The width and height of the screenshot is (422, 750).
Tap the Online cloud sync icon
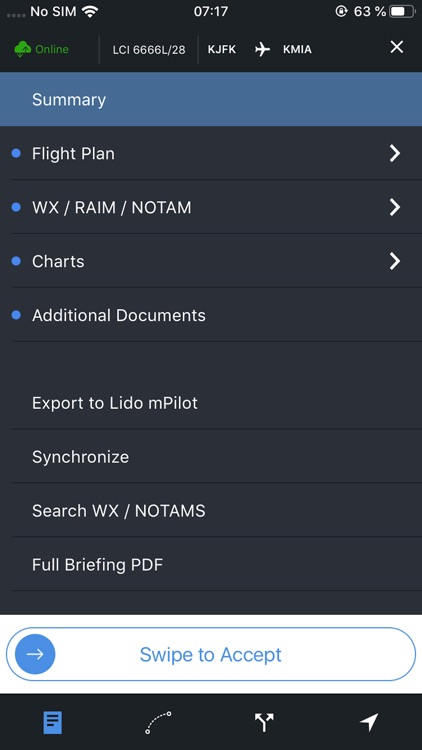coord(22,49)
